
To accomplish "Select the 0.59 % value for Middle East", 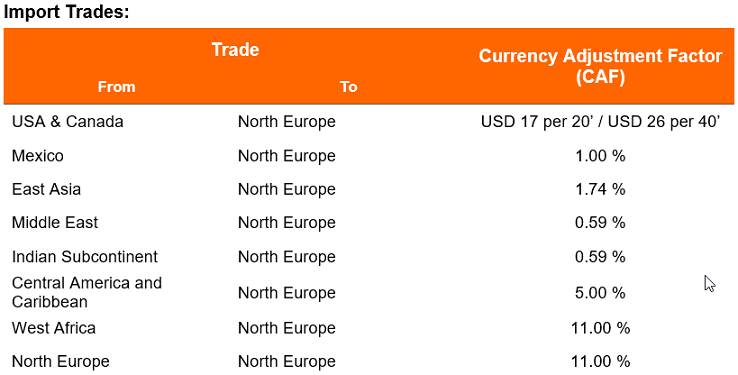I will click(x=601, y=223).
